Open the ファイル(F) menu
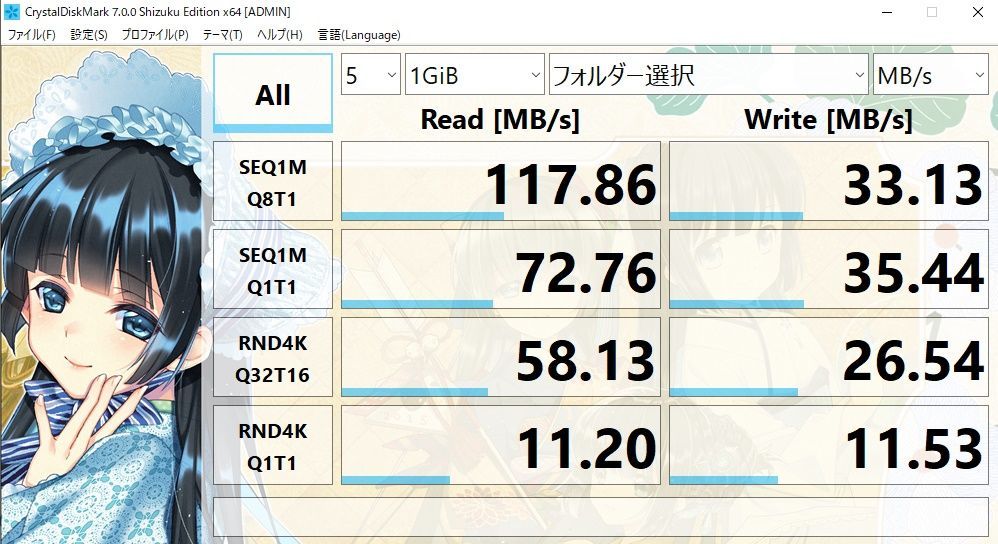Screen dimensions: 998x544 coord(31,34)
